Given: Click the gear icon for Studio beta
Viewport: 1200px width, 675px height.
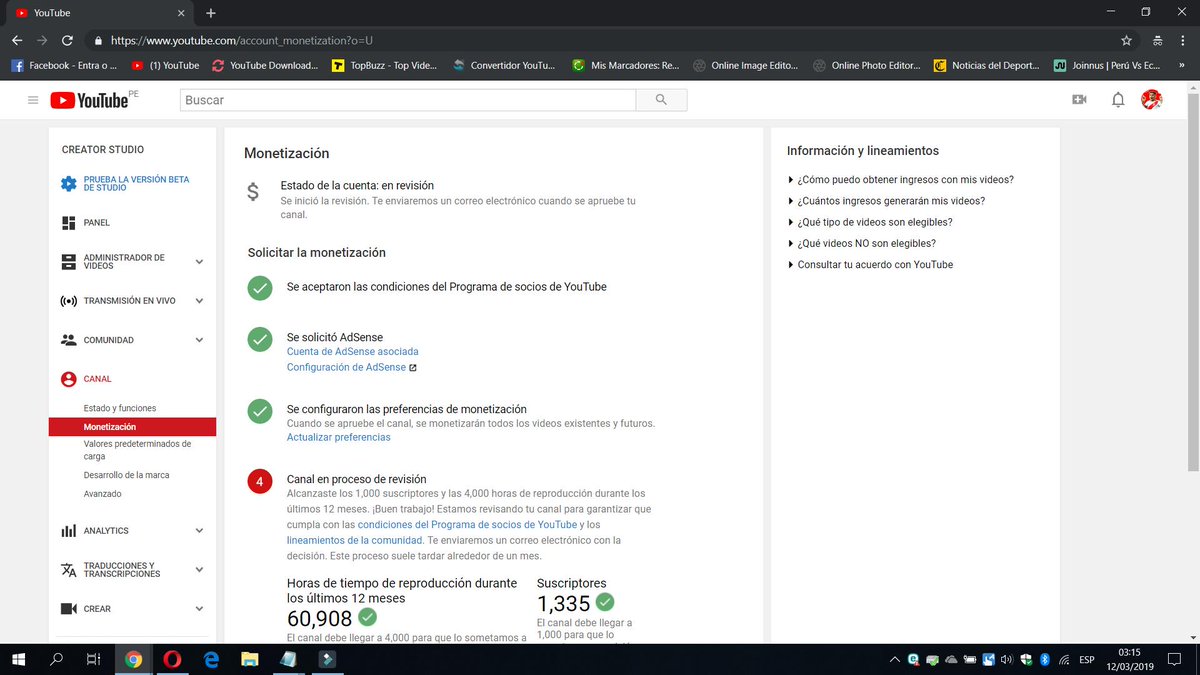Looking at the screenshot, I should (x=68, y=184).
